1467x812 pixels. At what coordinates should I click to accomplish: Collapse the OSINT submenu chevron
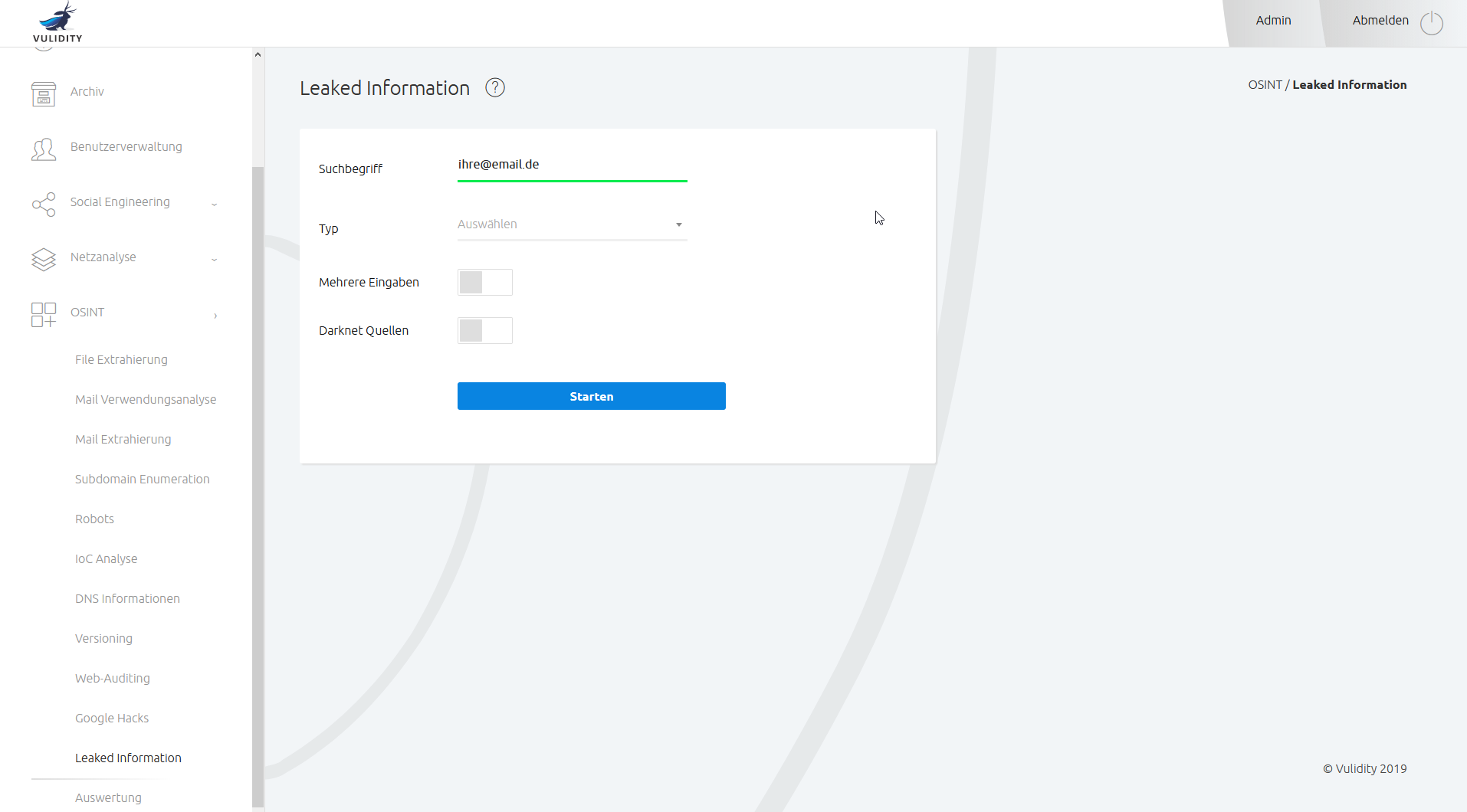tap(215, 315)
